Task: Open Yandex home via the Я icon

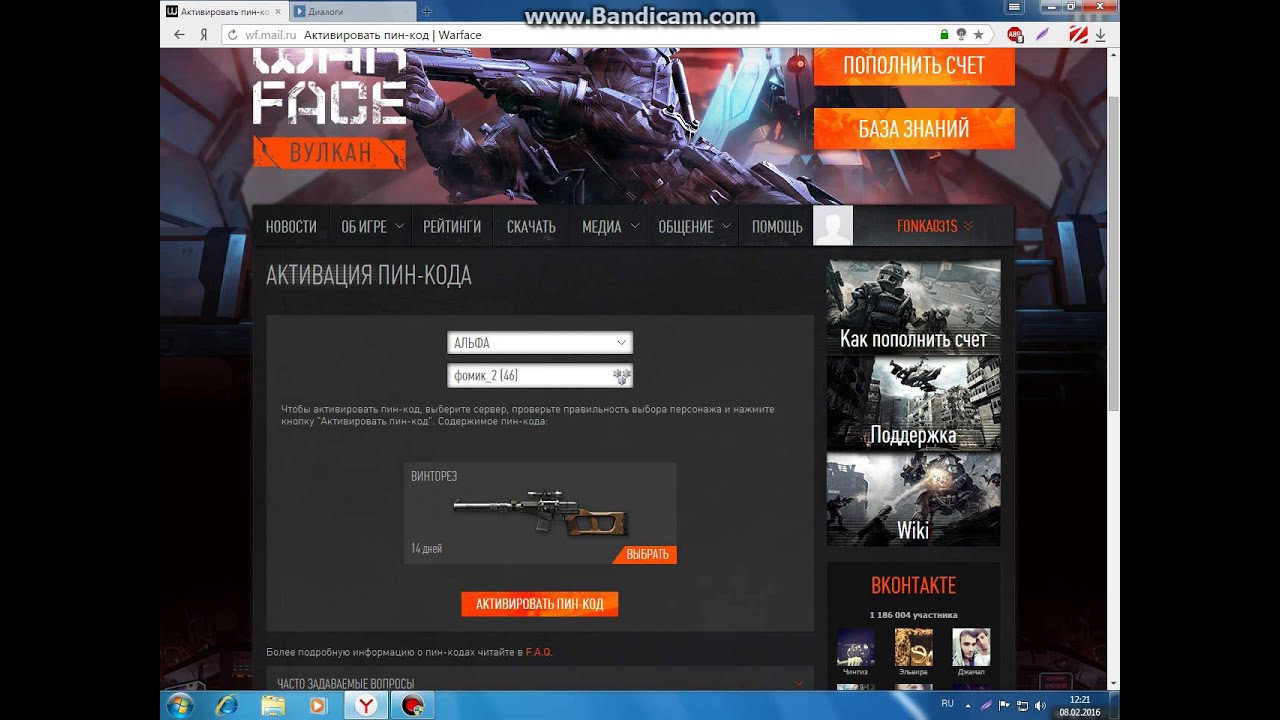Action: click(203, 35)
